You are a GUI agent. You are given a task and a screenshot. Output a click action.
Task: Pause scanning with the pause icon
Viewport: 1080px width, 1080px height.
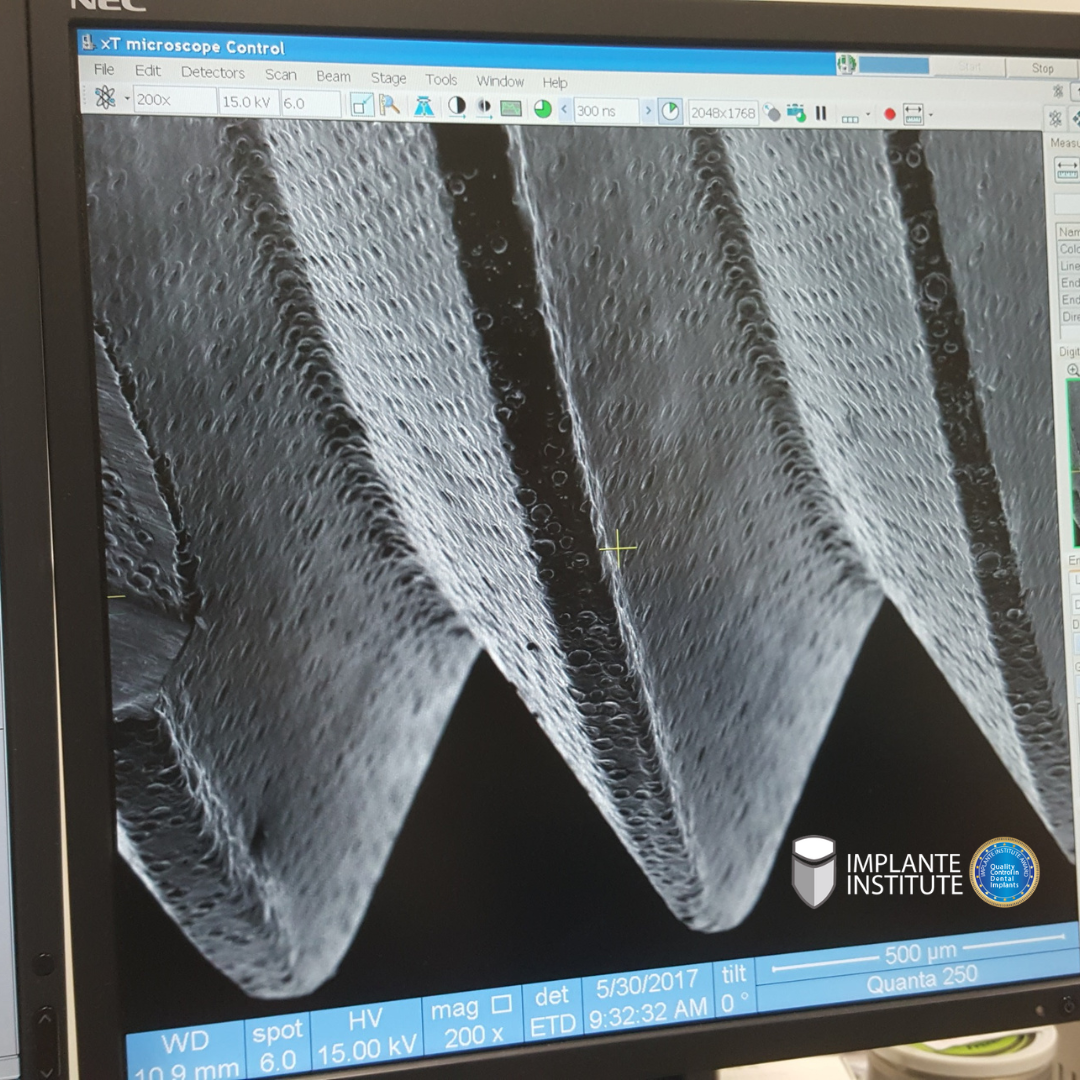[821, 113]
